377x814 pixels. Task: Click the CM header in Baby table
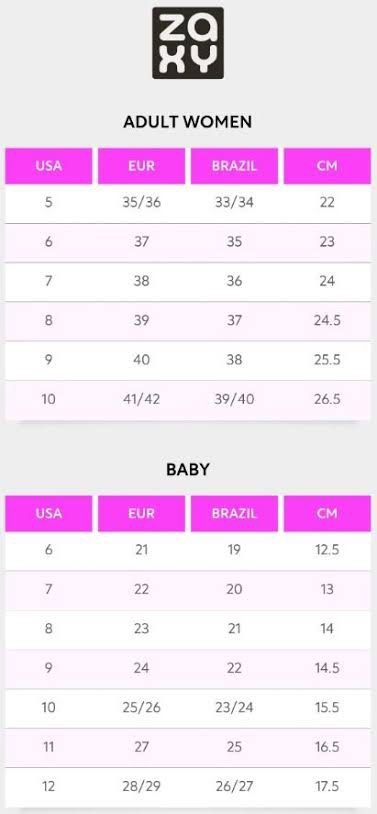327,513
